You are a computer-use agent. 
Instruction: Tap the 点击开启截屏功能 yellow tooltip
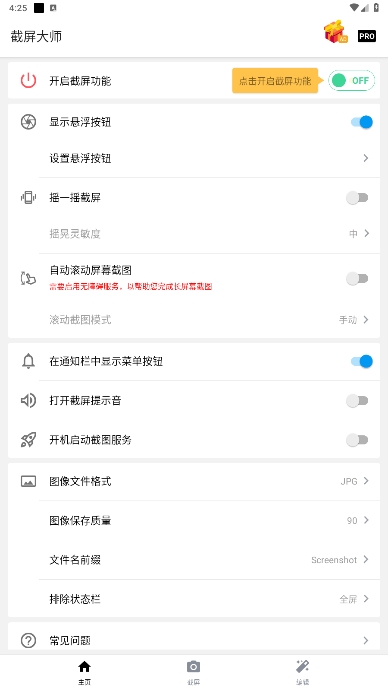tap(275, 81)
